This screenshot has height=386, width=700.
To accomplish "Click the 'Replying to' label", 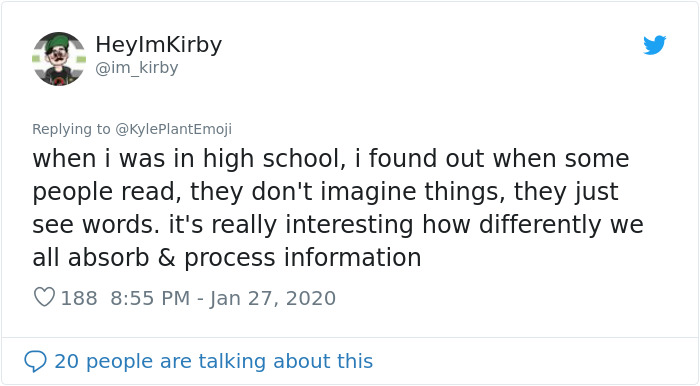I will 71,129.
